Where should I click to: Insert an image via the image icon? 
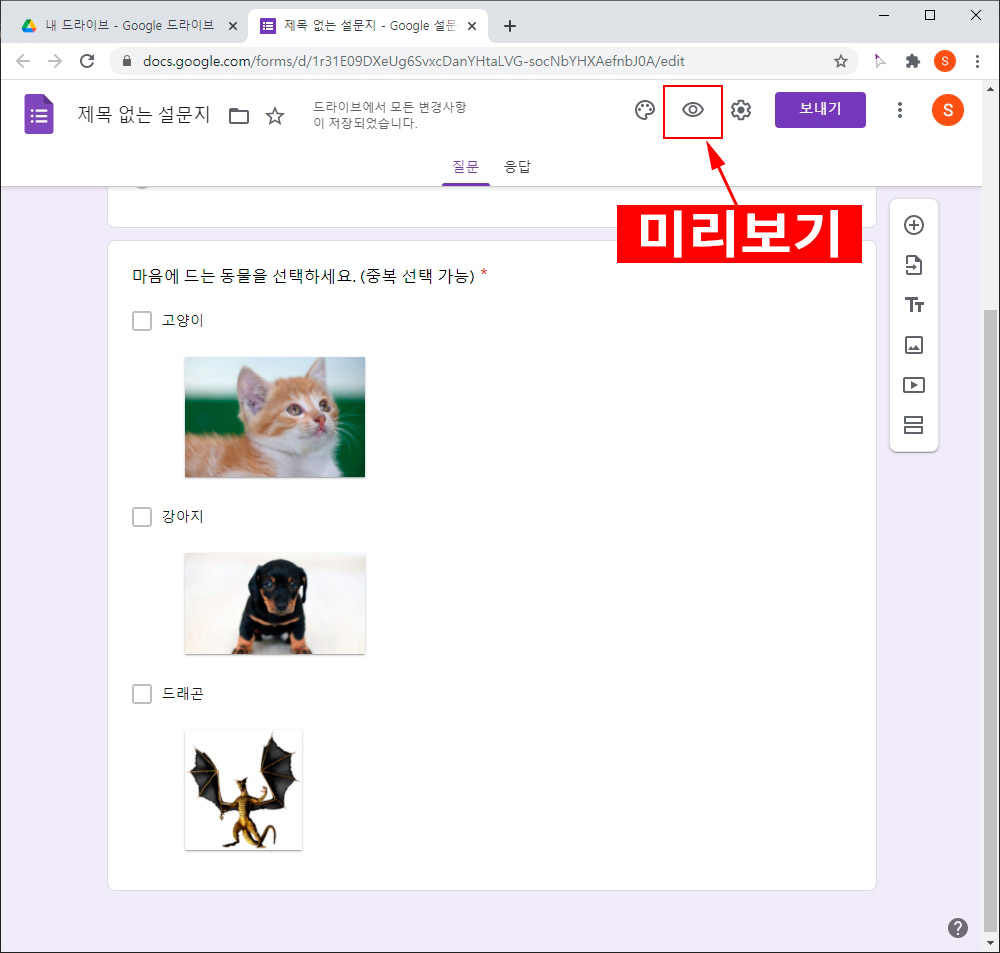[913, 345]
